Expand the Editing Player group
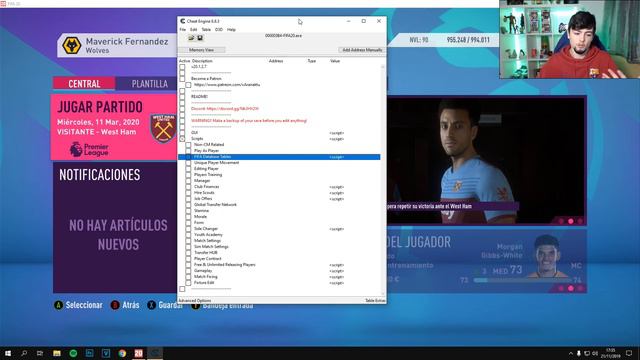The image size is (640, 360). pos(188,169)
